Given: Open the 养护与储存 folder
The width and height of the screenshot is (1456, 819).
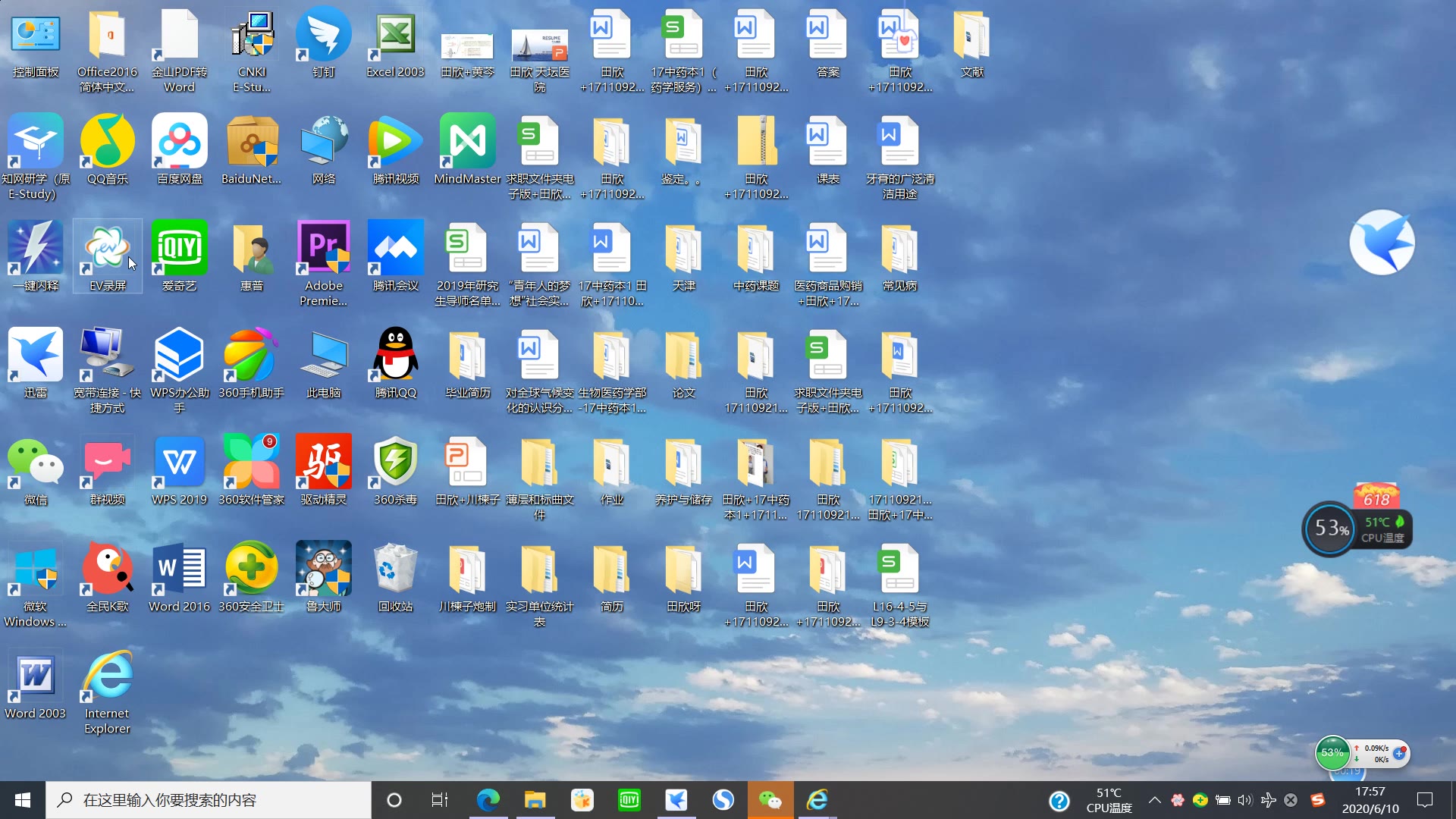Looking at the screenshot, I should [684, 471].
